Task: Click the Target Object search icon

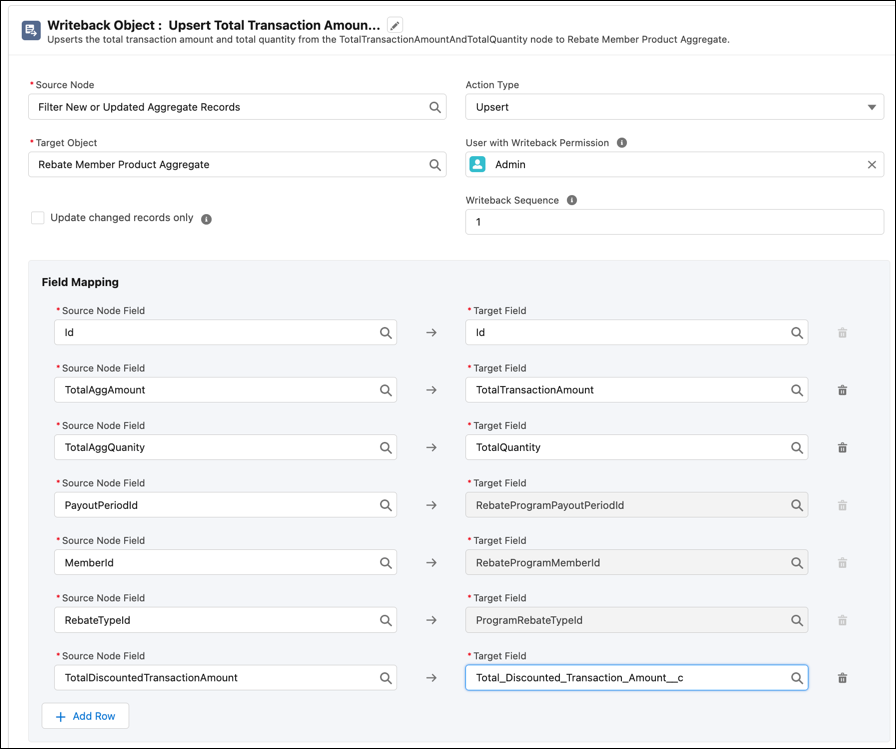Action: [434, 165]
